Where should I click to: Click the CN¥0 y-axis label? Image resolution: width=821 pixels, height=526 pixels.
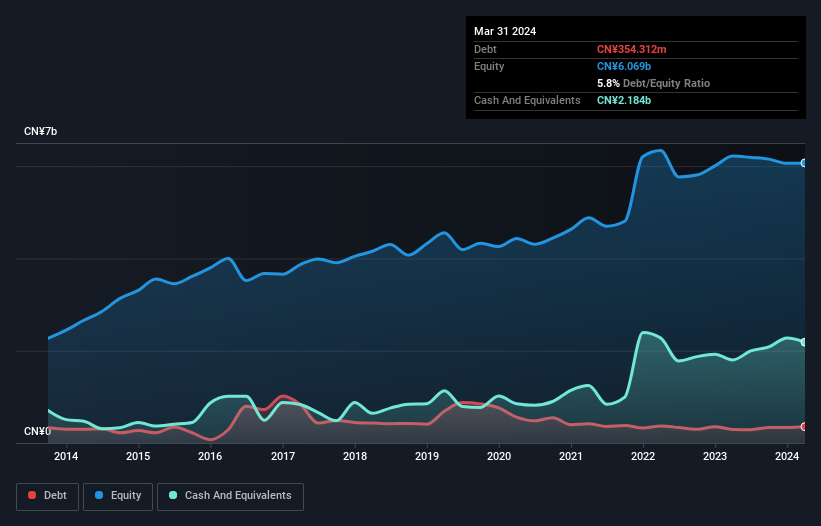click(37, 431)
